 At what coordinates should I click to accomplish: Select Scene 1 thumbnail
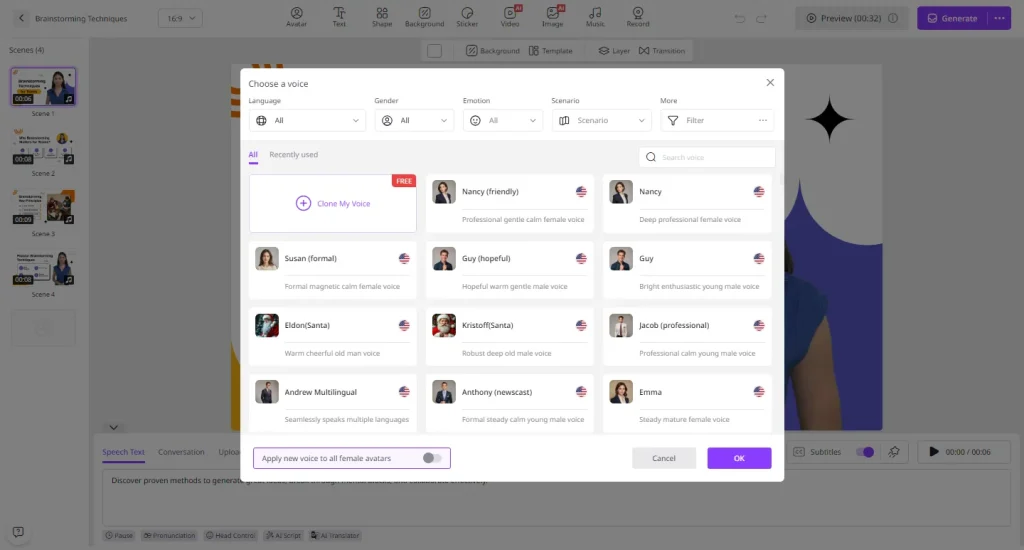(x=43, y=86)
